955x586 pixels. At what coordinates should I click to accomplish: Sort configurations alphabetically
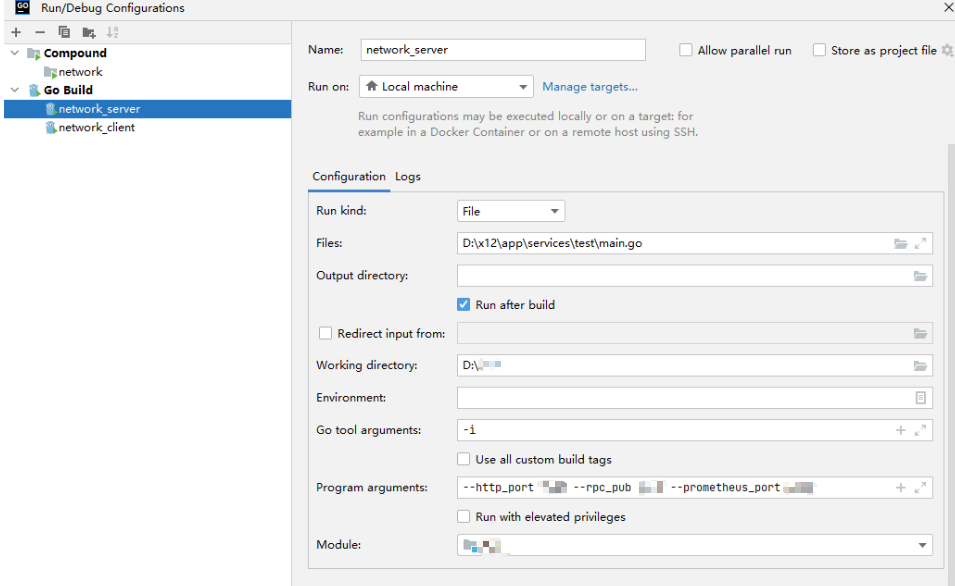click(x=113, y=32)
